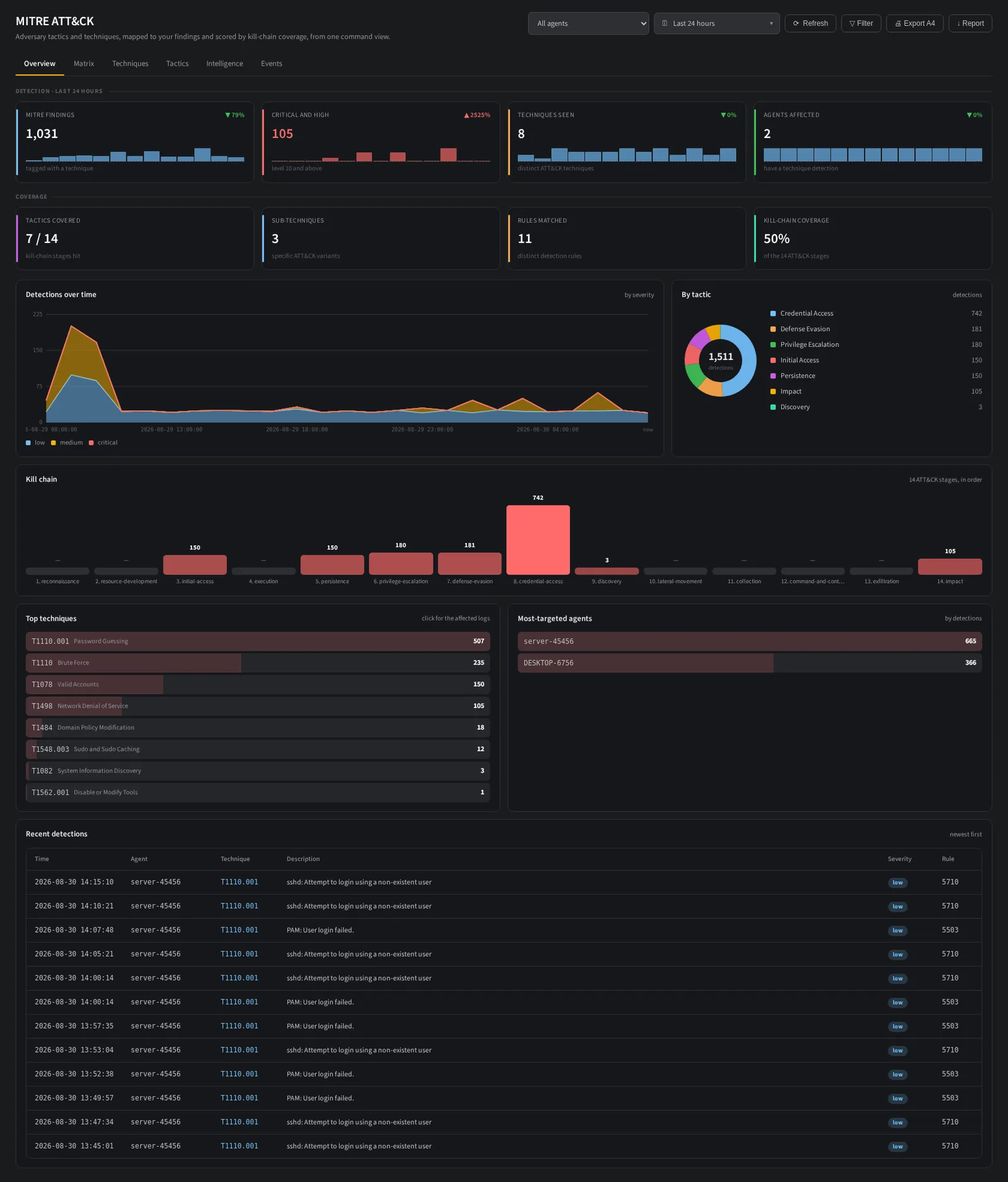Open T1078 Valid Accounts technique row
The height and width of the screenshot is (1182, 1008).
tap(258, 684)
